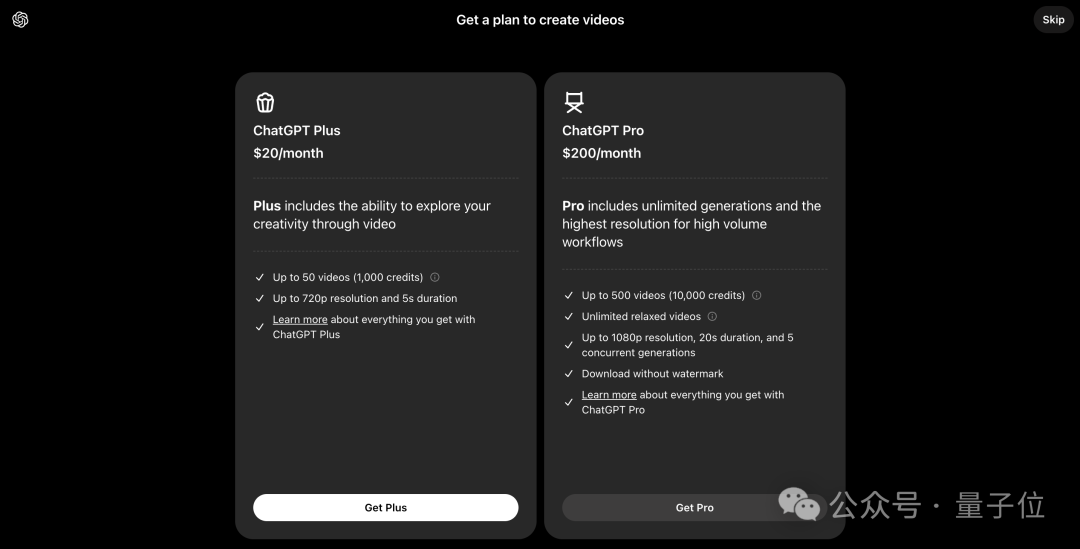
Task: Click the director chair icon on Pro plan
Action: tap(574, 102)
